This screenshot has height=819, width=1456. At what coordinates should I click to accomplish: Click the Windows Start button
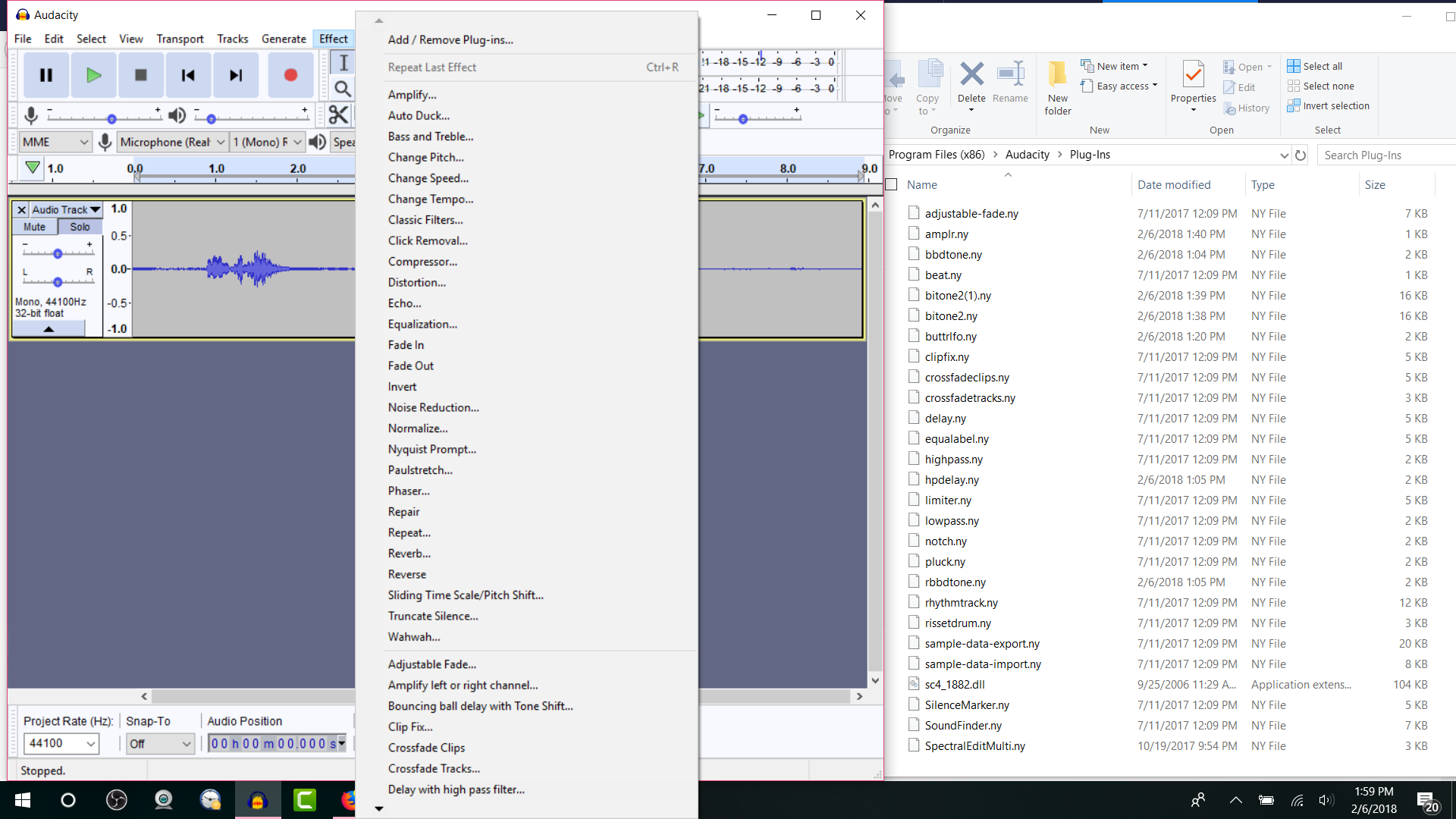(x=23, y=800)
